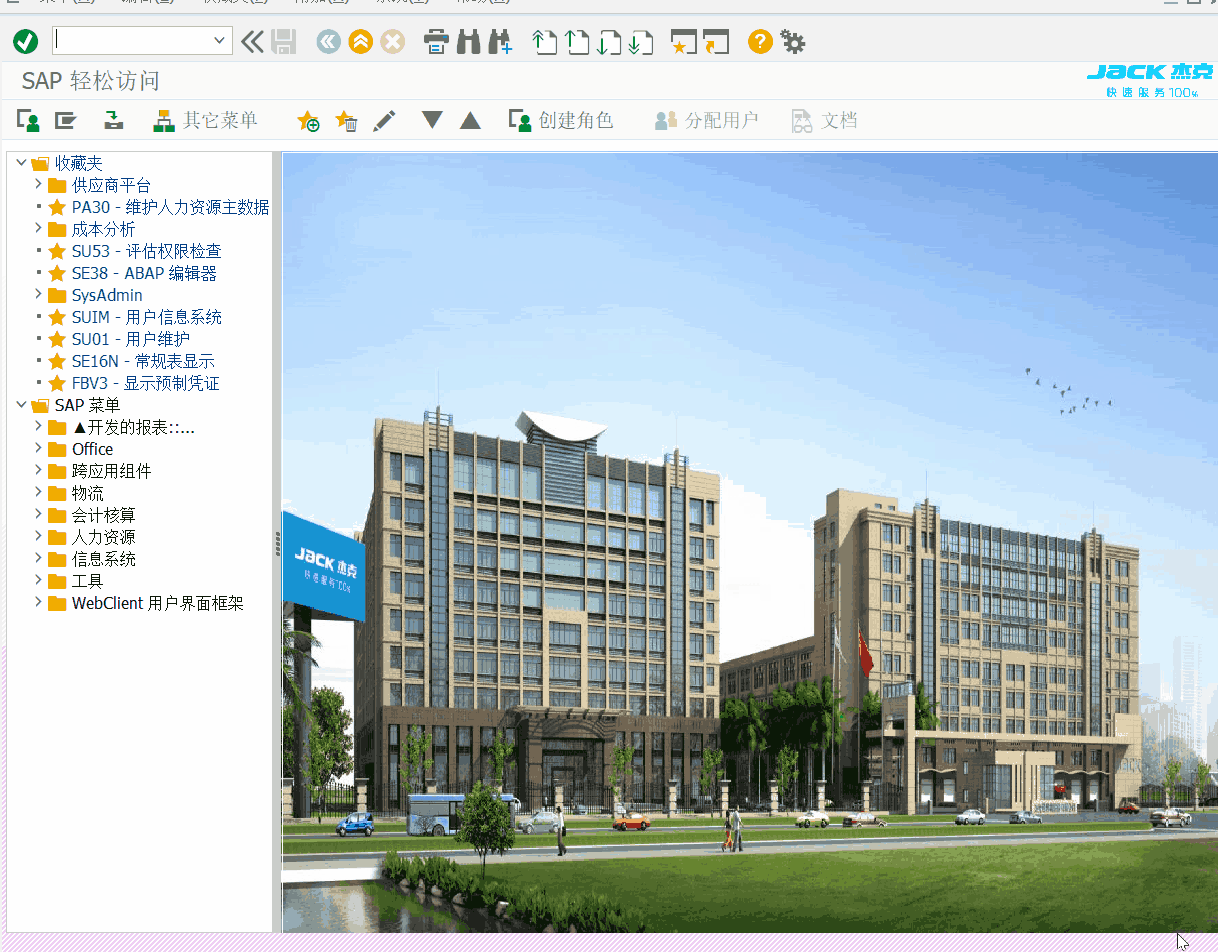Open SAP Business Workplace icon

coord(115,121)
